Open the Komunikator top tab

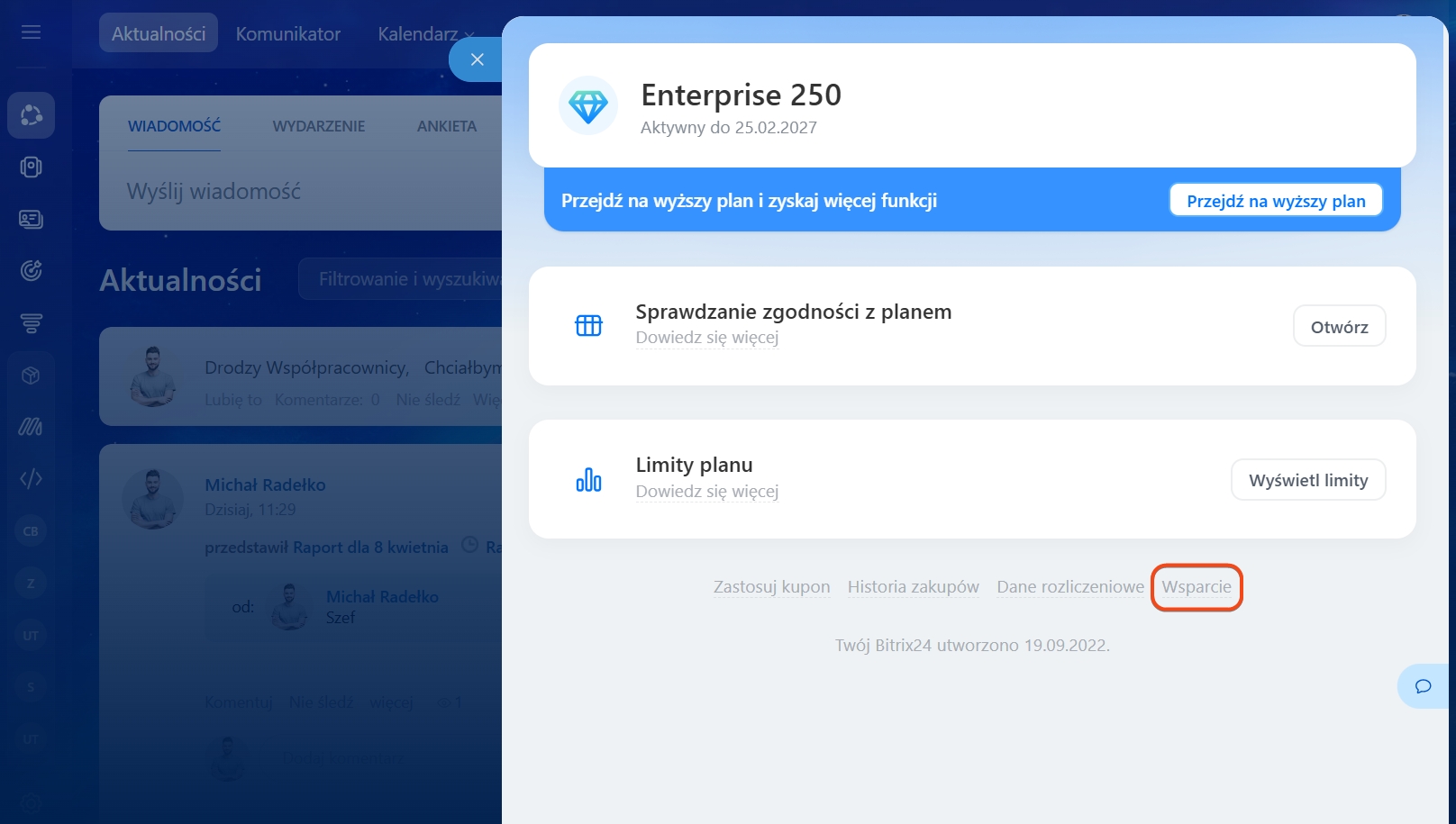click(288, 33)
